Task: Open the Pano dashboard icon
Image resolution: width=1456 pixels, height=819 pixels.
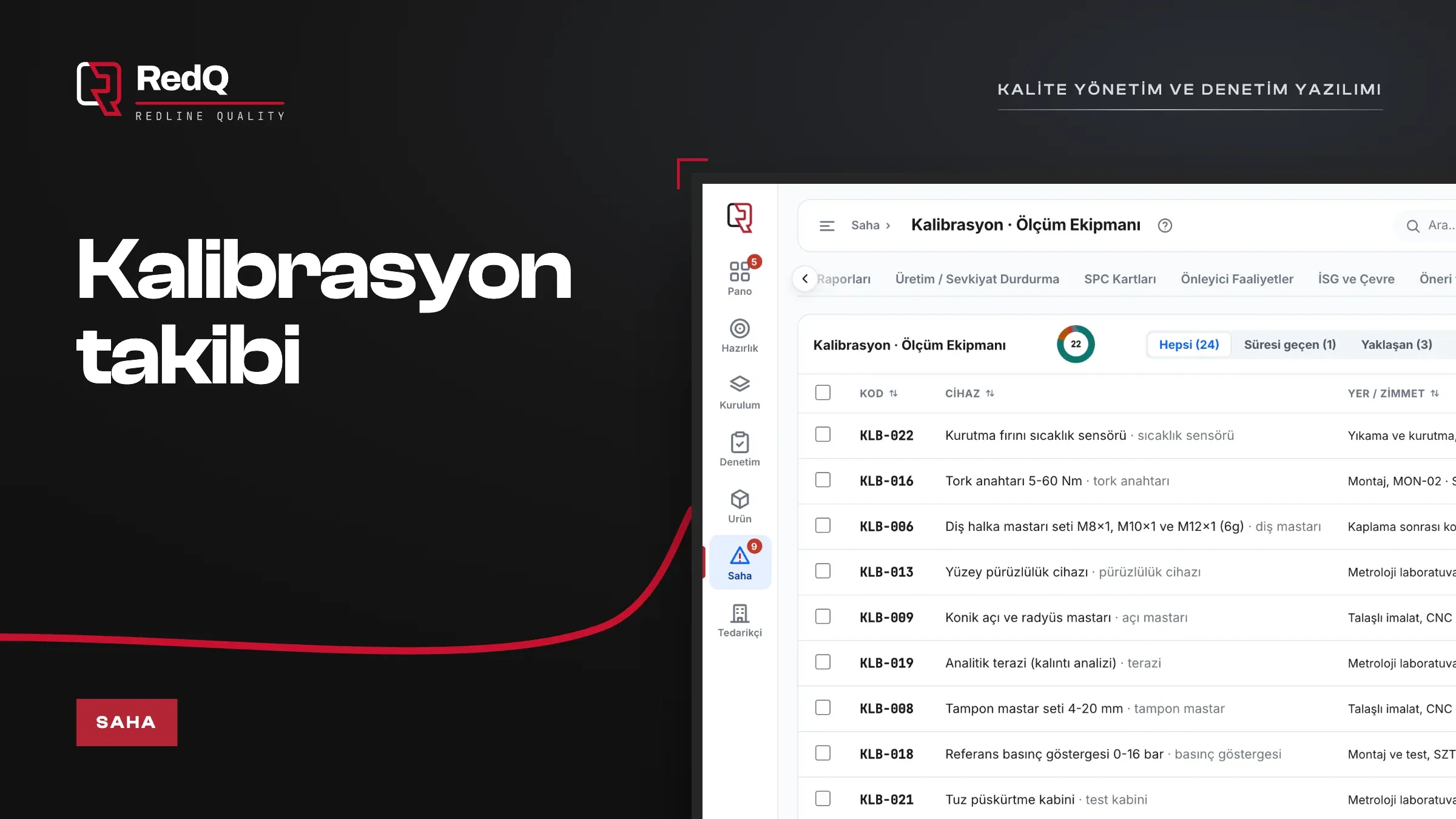Action: click(740, 271)
